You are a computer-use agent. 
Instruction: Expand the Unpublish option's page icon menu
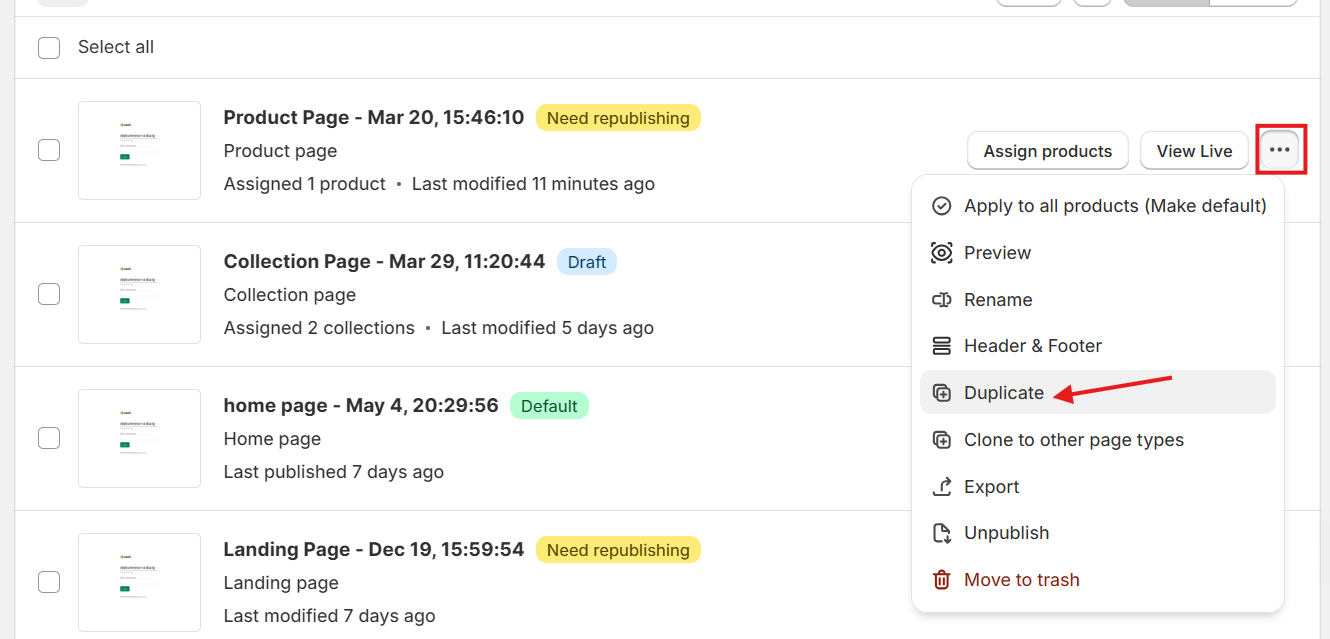pyautogui.click(x=941, y=532)
